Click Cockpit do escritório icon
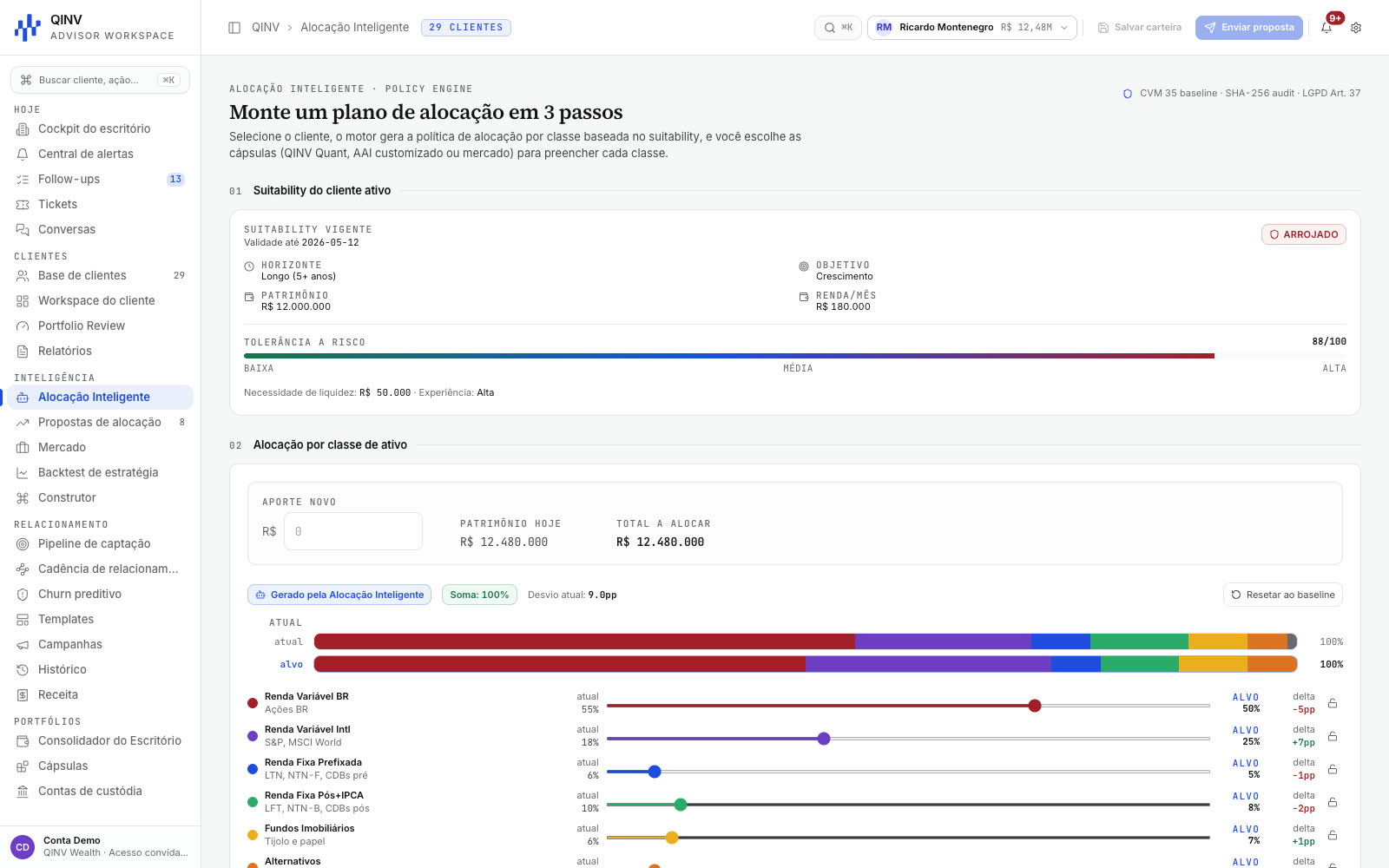 pyautogui.click(x=23, y=128)
